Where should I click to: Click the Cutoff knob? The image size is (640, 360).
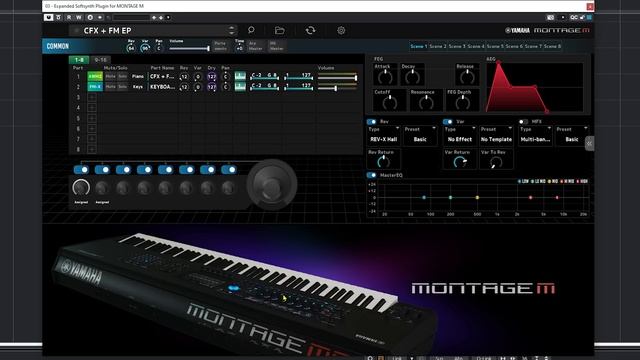point(389,102)
